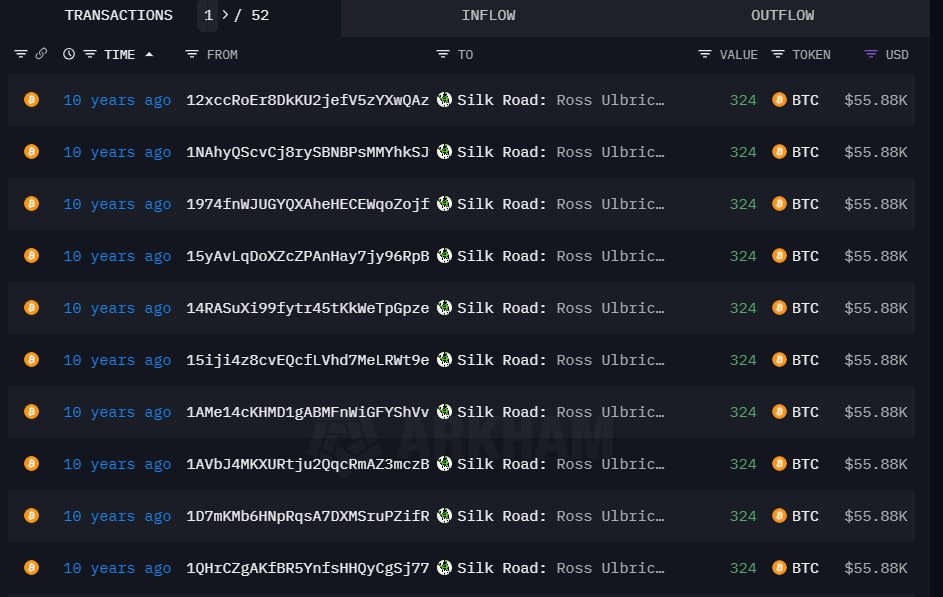
Task: Click the Bitcoin icon in the third row
Action: [x=31, y=204]
